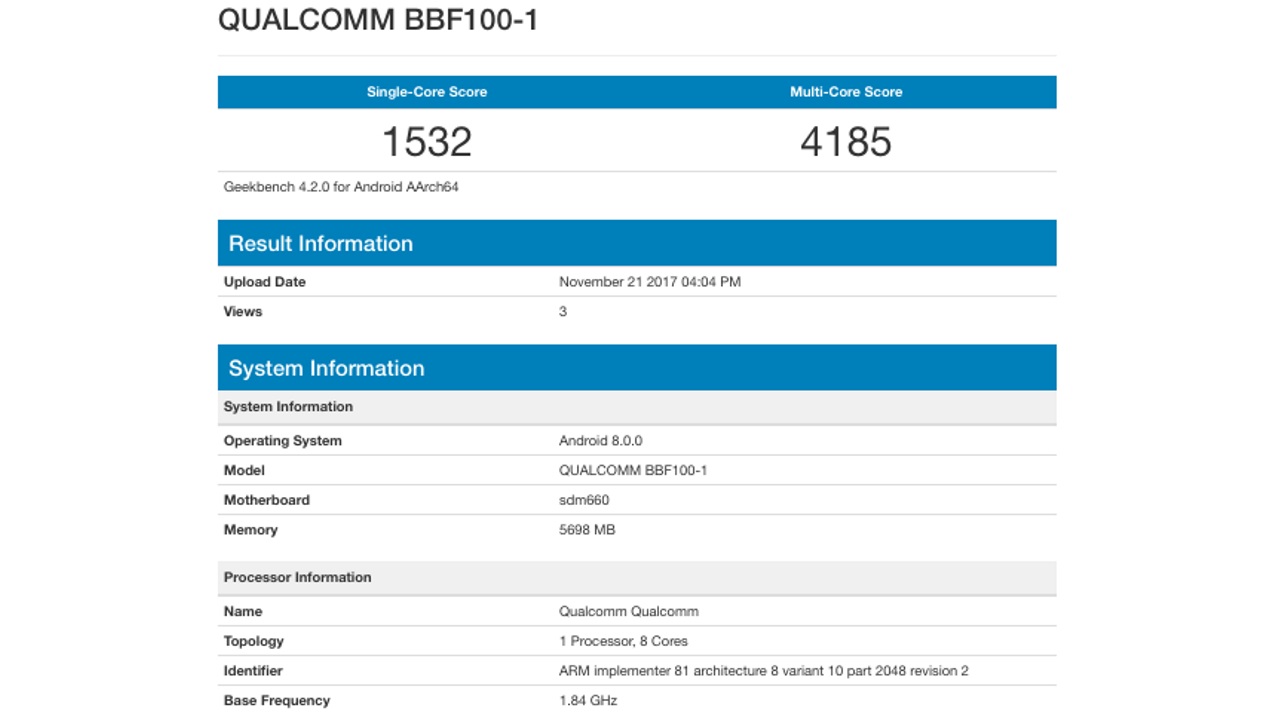Screen dimensions: 1280x720
Task: Click the 5698 MB memory value
Action: coord(587,530)
